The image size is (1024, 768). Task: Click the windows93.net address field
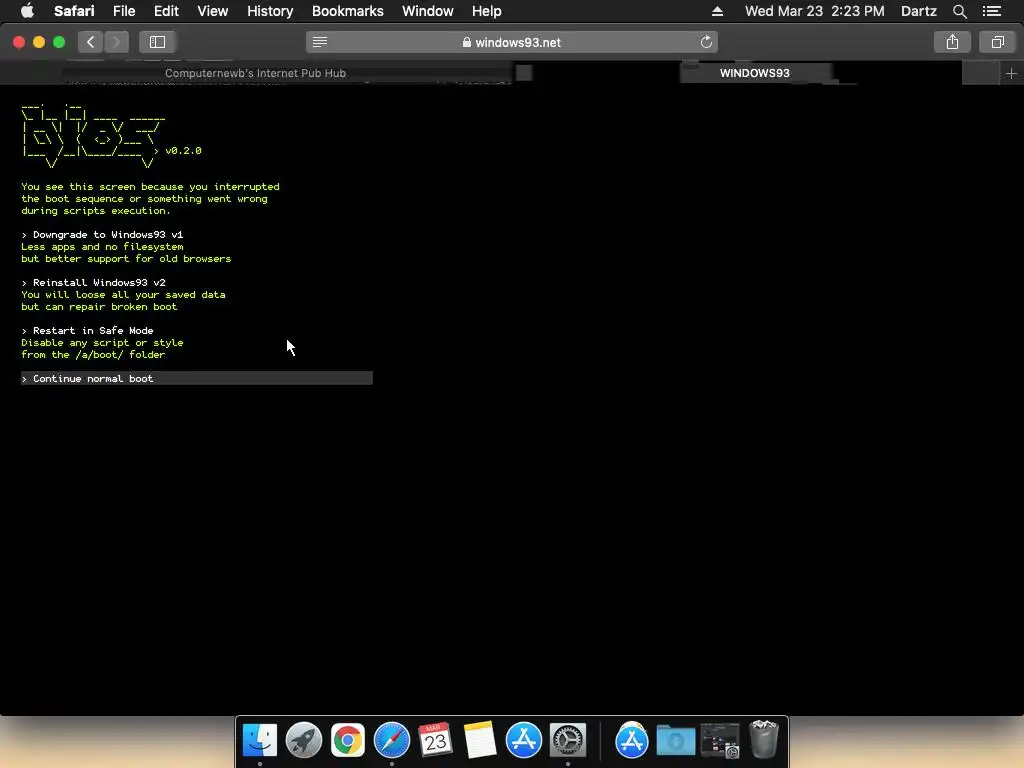[511, 42]
